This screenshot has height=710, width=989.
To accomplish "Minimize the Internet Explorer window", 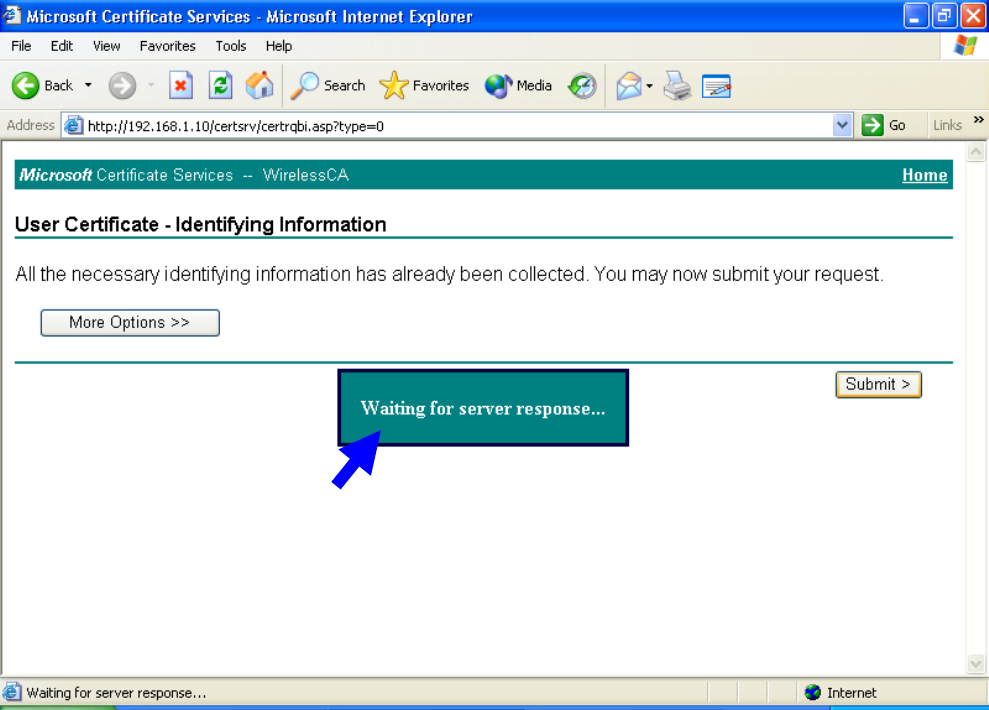I will [x=915, y=16].
